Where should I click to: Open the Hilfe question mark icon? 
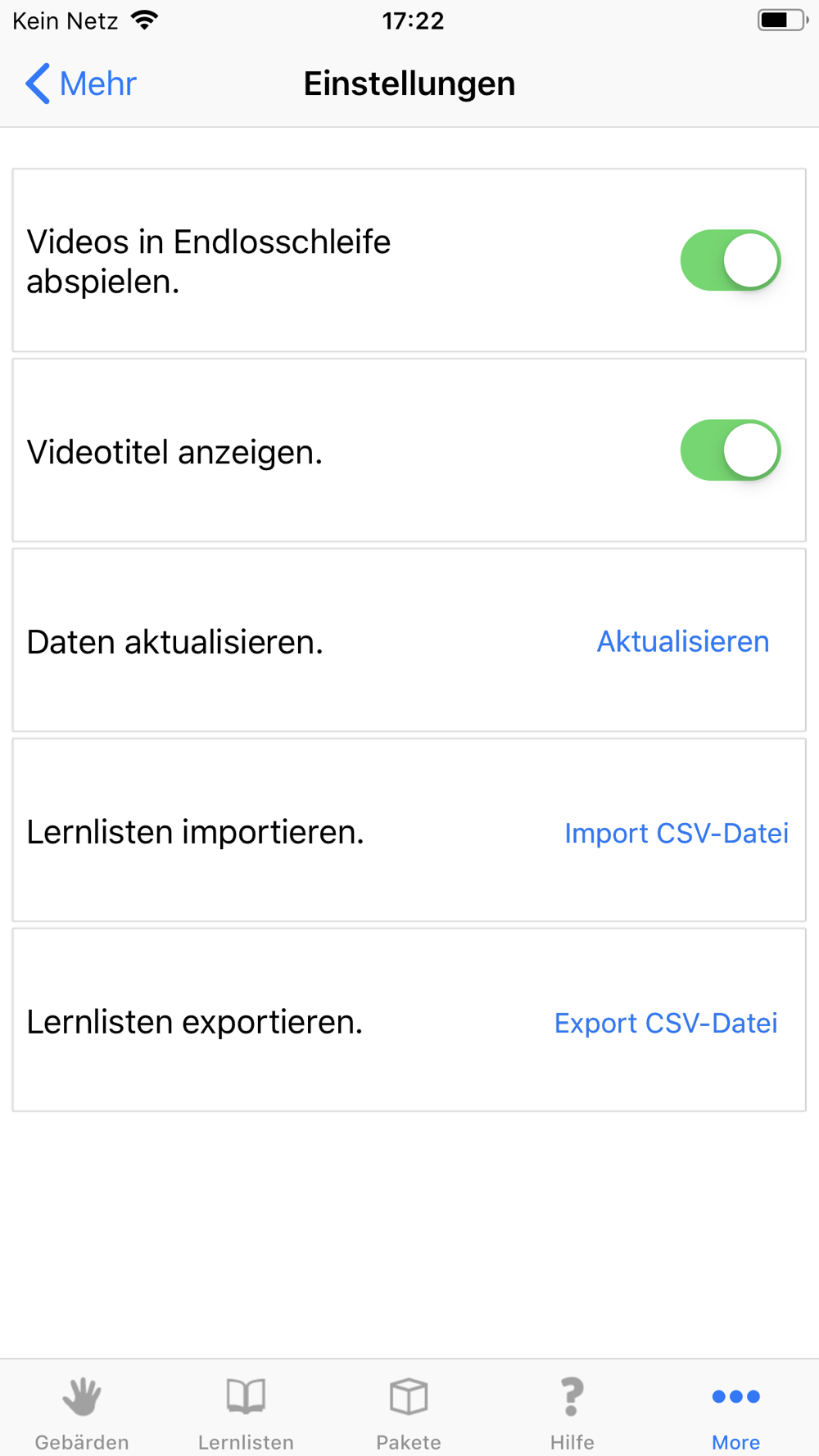click(x=572, y=1396)
